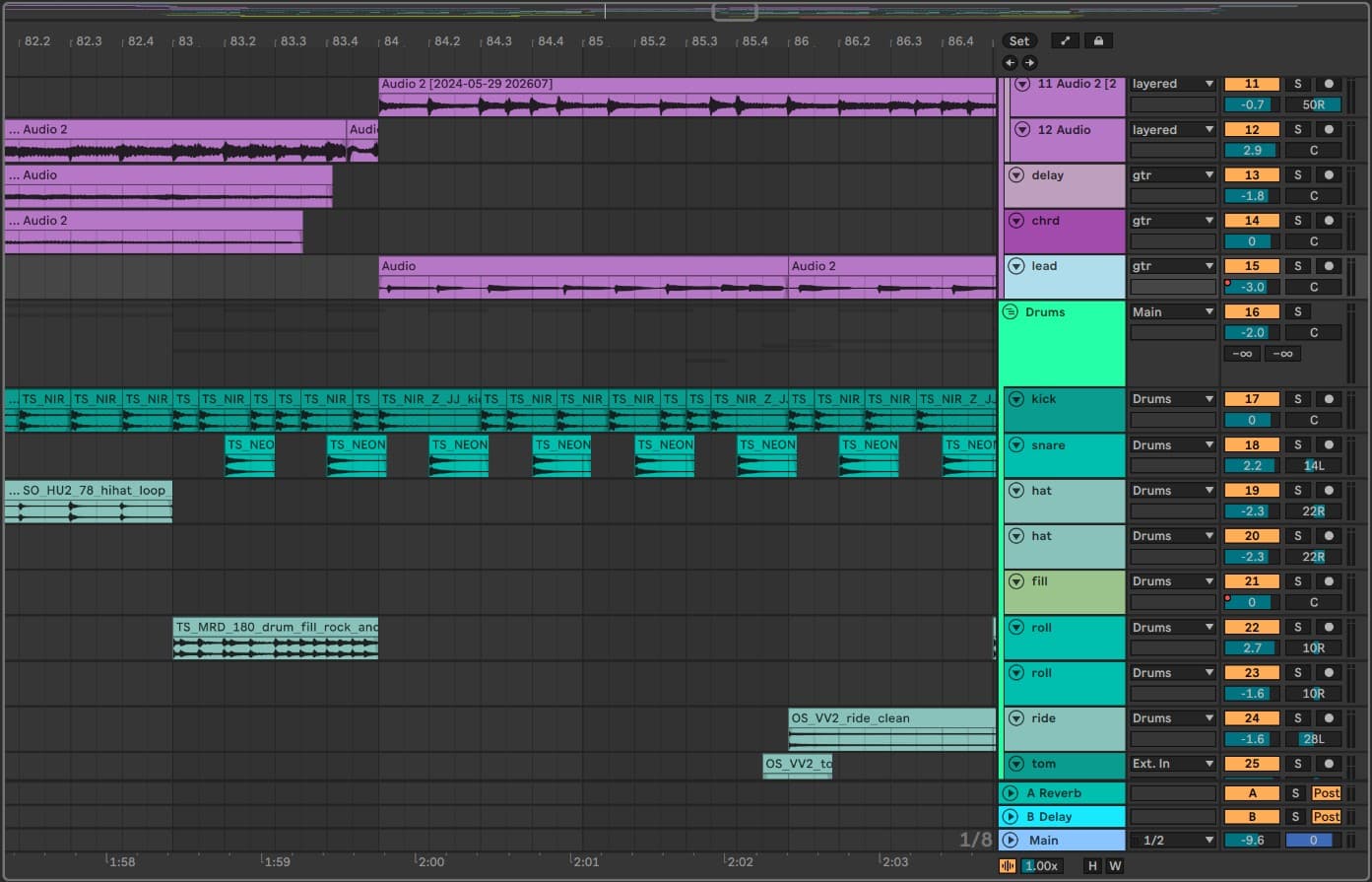Select the Audio 2 [2024-05-29 202607] clip

click(687, 97)
